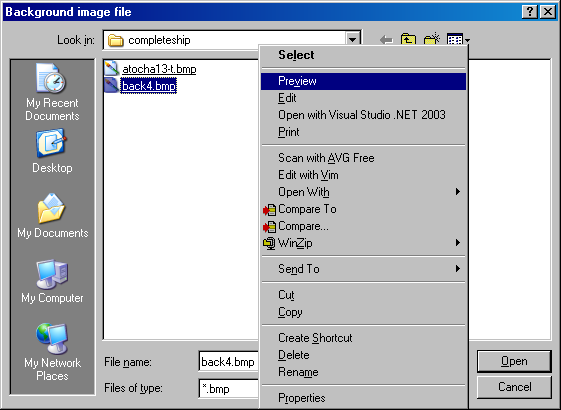Open My Documents folder shortcut
Image resolution: width=561 pixels, height=410 pixels.
pos(52,216)
